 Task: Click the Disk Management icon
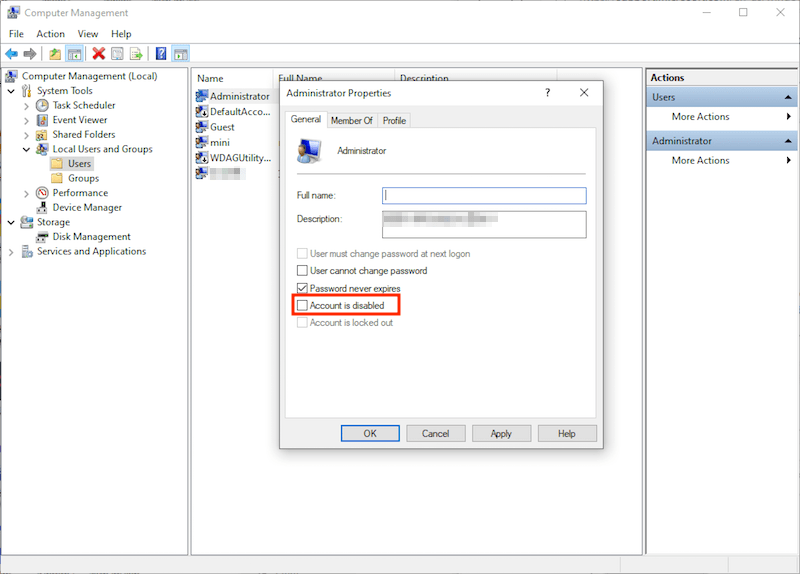pyautogui.click(x=42, y=237)
